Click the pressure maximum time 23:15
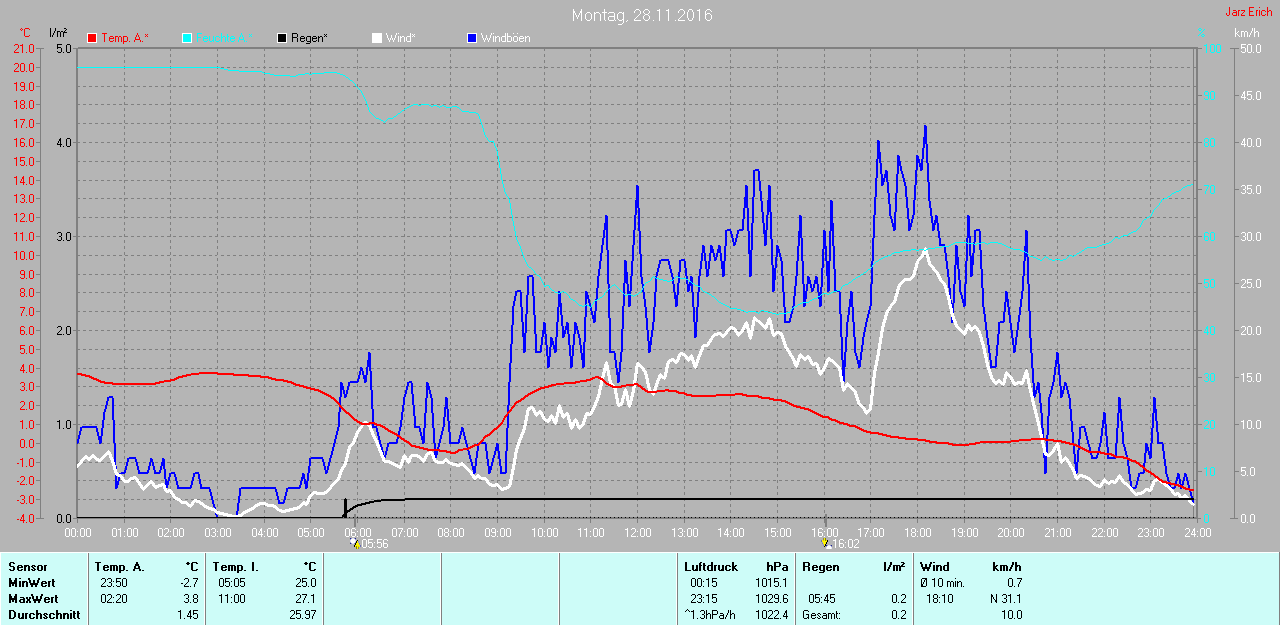The width and height of the screenshot is (1280, 625). [x=704, y=598]
